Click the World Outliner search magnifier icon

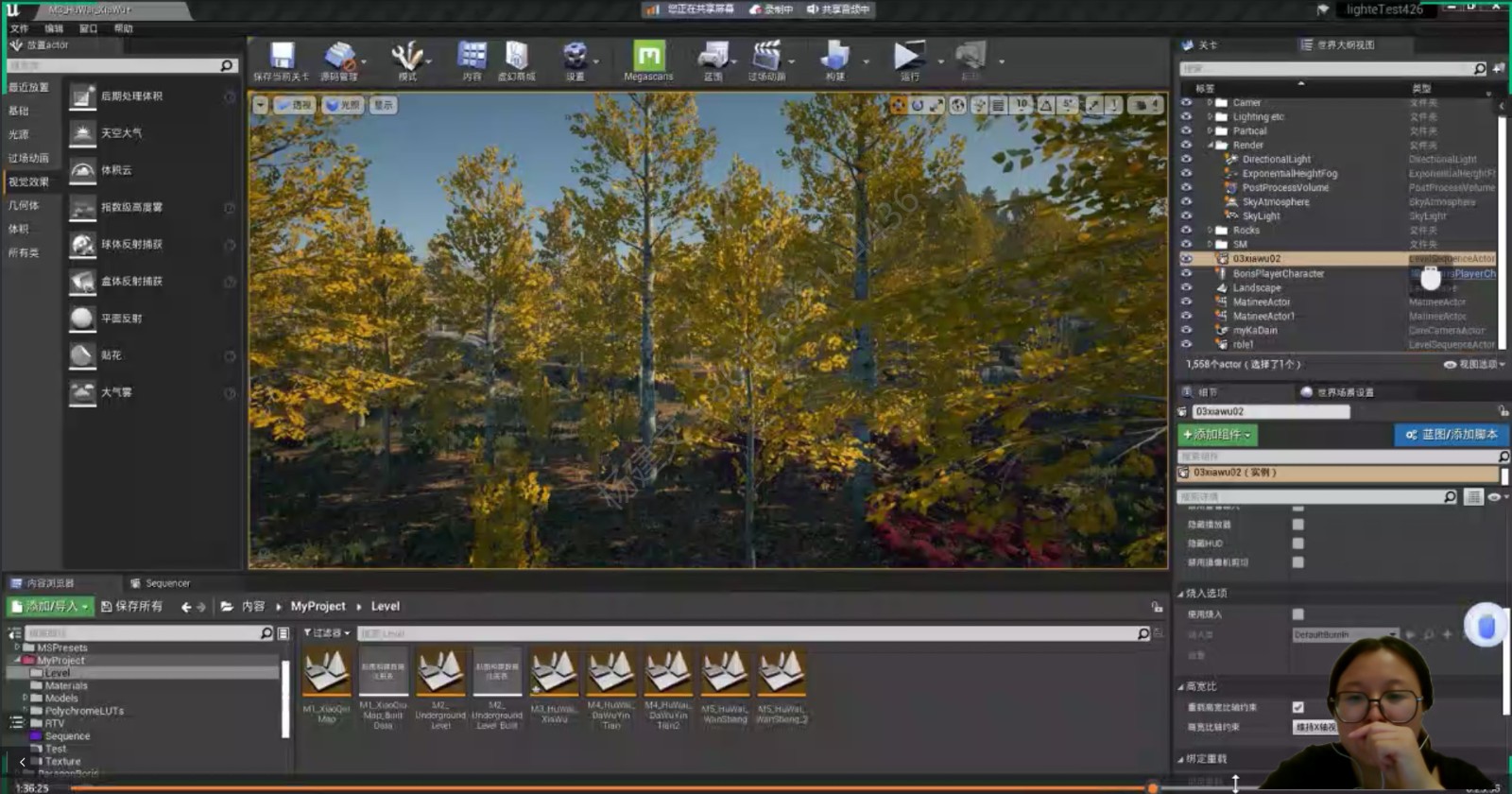1479,68
